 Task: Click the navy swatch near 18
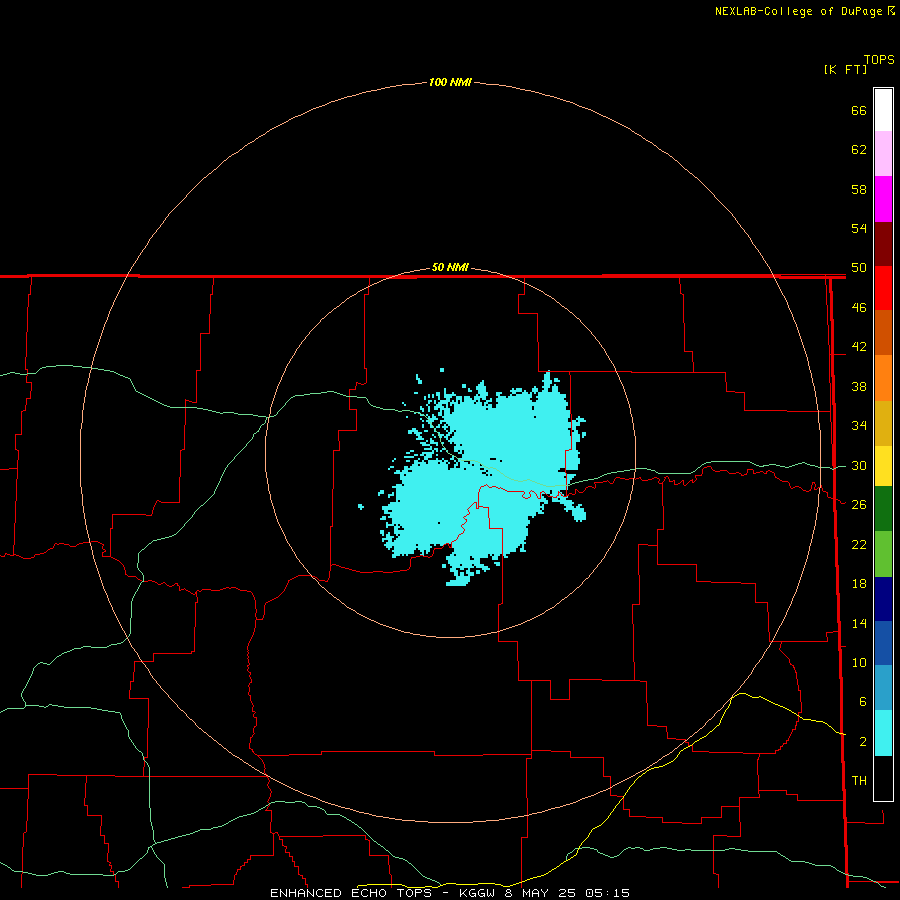[883, 599]
